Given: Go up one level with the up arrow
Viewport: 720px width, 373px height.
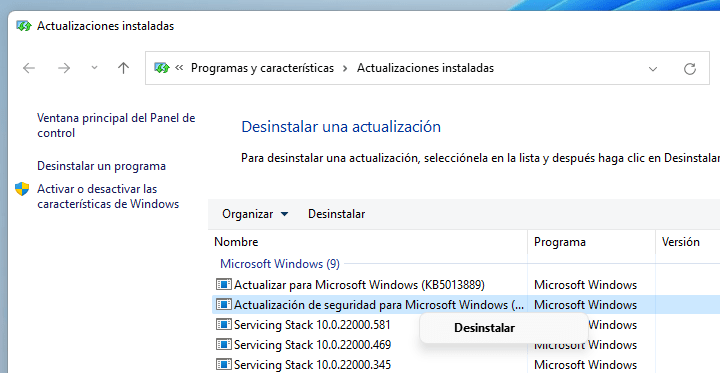Looking at the screenshot, I should [x=123, y=68].
